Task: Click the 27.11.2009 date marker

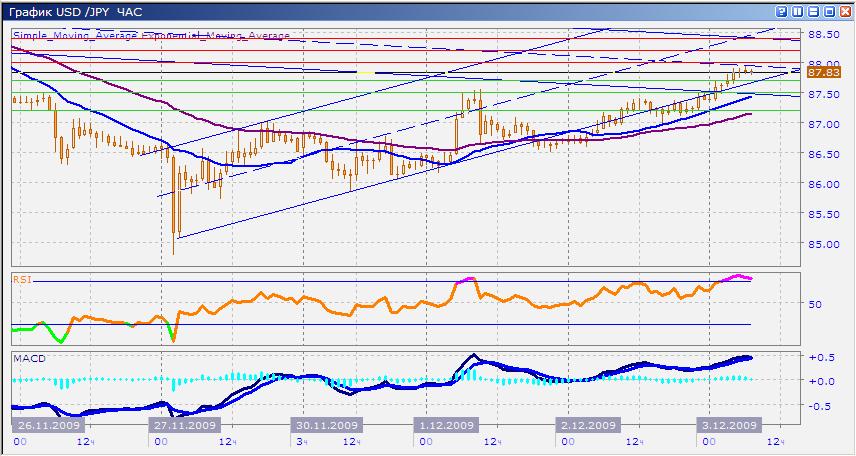Action: 187,424
